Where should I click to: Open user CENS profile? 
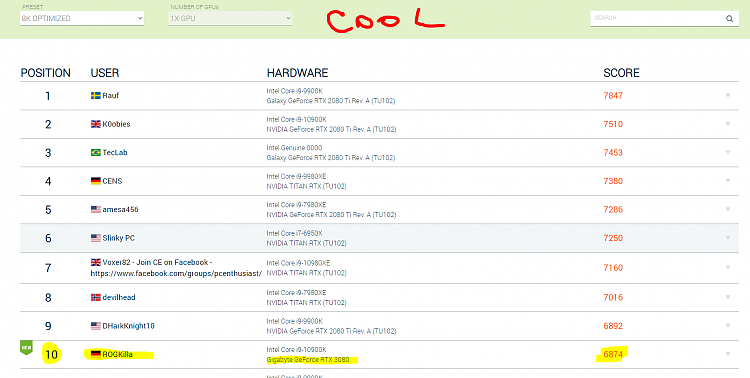[112, 181]
